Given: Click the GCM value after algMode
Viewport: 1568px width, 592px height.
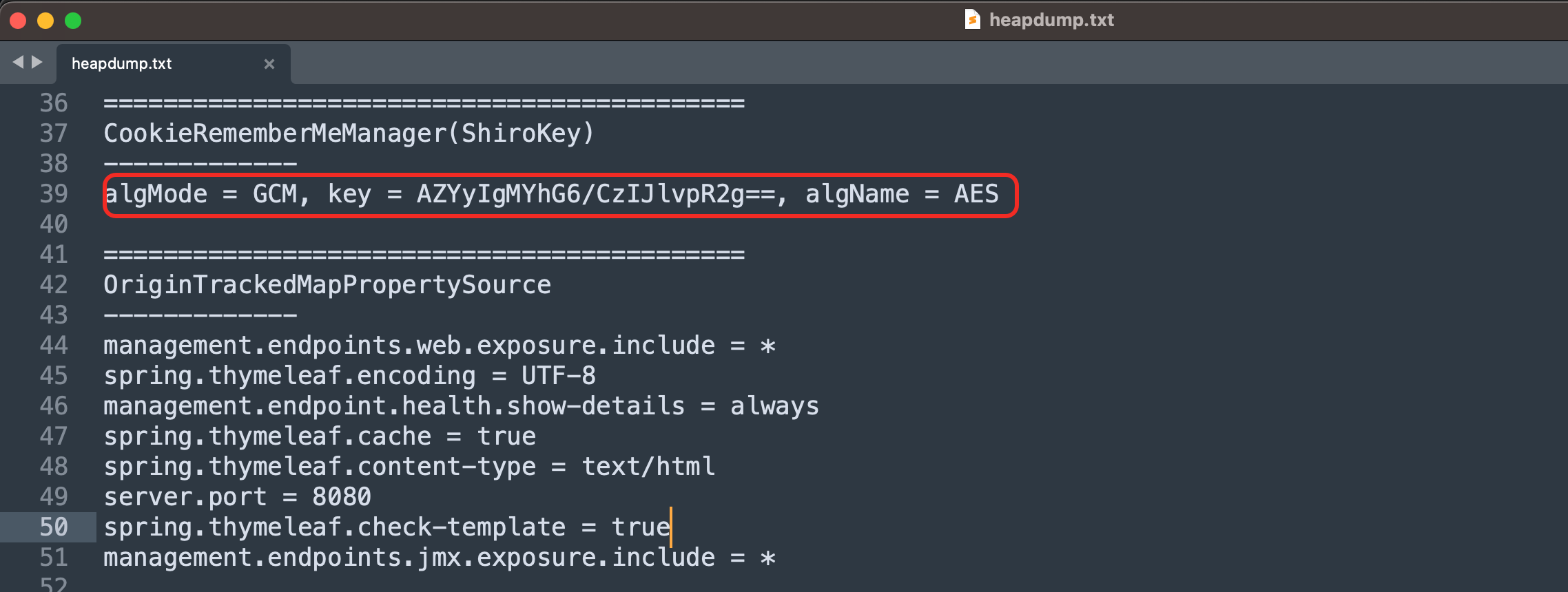Looking at the screenshot, I should (275, 194).
